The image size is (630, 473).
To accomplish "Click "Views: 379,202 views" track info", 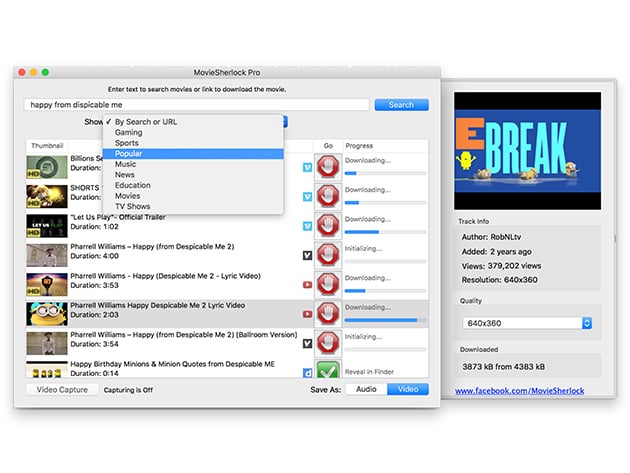I will tap(501, 266).
